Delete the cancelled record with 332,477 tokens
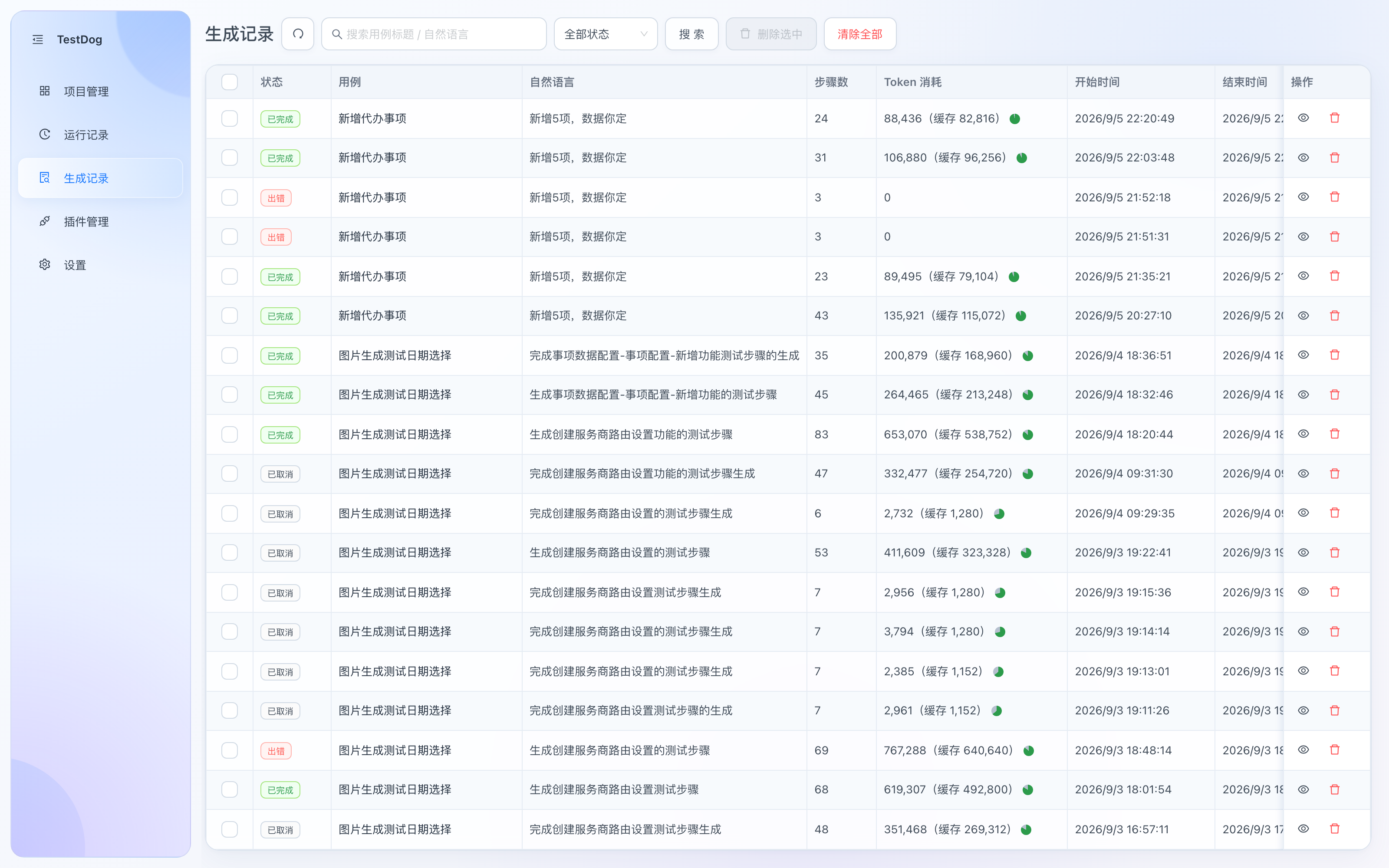 click(x=1334, y=473)
